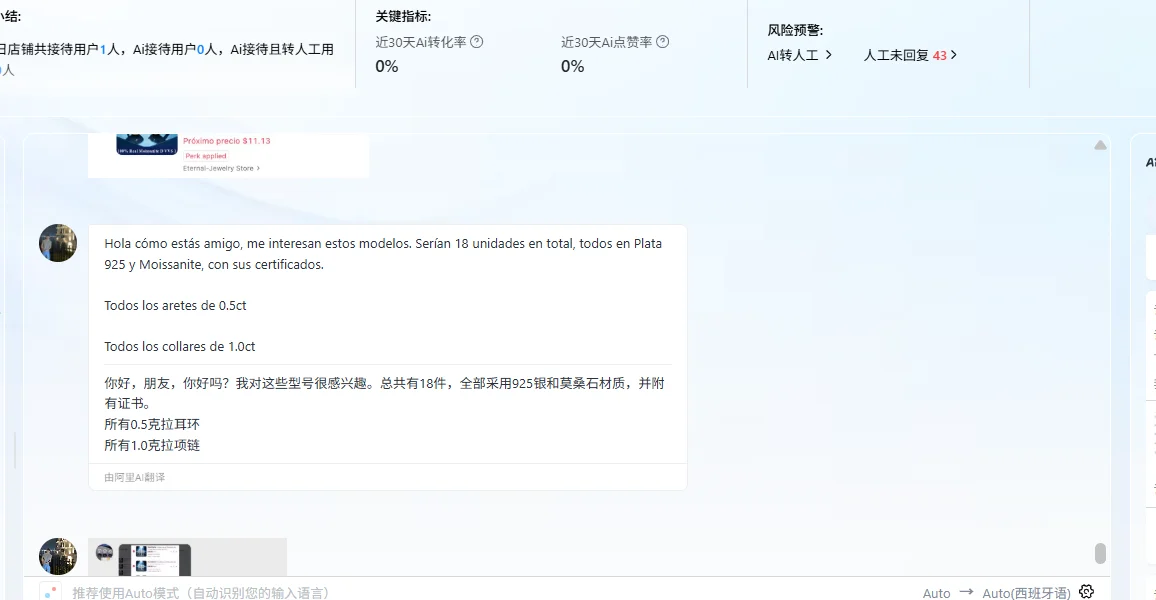Click the Auto source language label
This screenshot has width=1156, height=600.
(936, 593)
